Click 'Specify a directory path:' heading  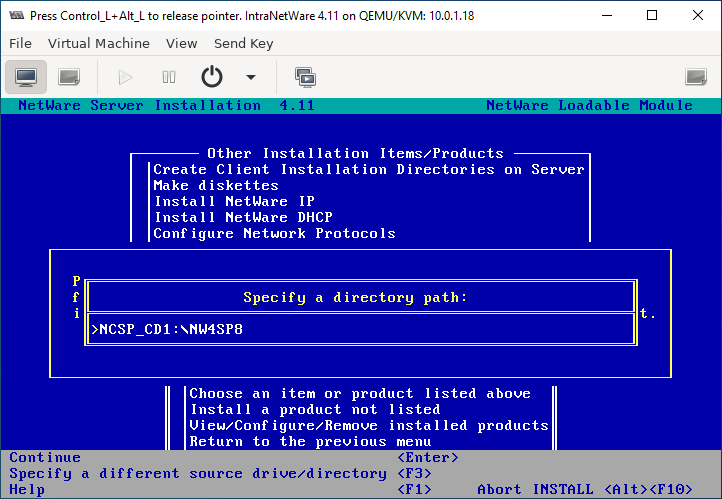pyautogui.click(x=355, y=297)
